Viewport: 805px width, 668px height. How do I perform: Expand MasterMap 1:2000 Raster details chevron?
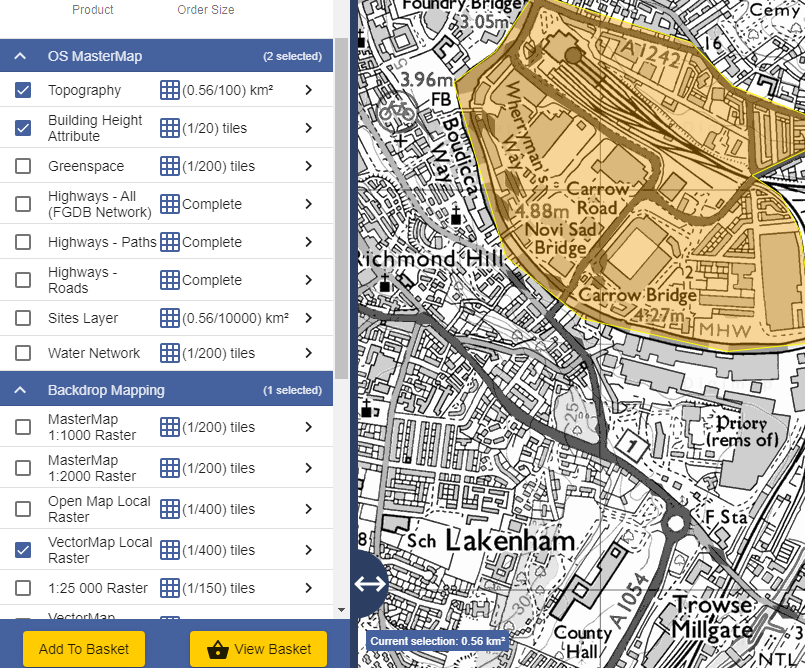[x=309, y=468]
